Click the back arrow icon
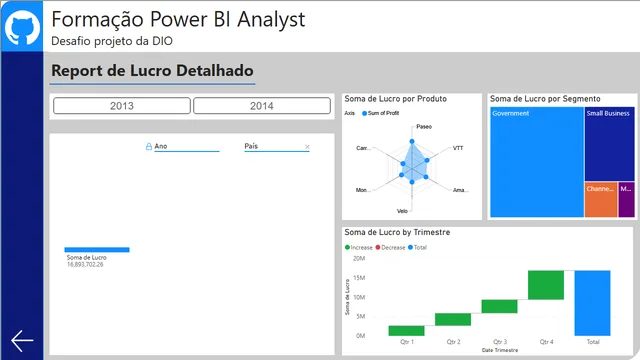Image resolution: width=640 pixels, height=360 pixels. coord(22,341)
